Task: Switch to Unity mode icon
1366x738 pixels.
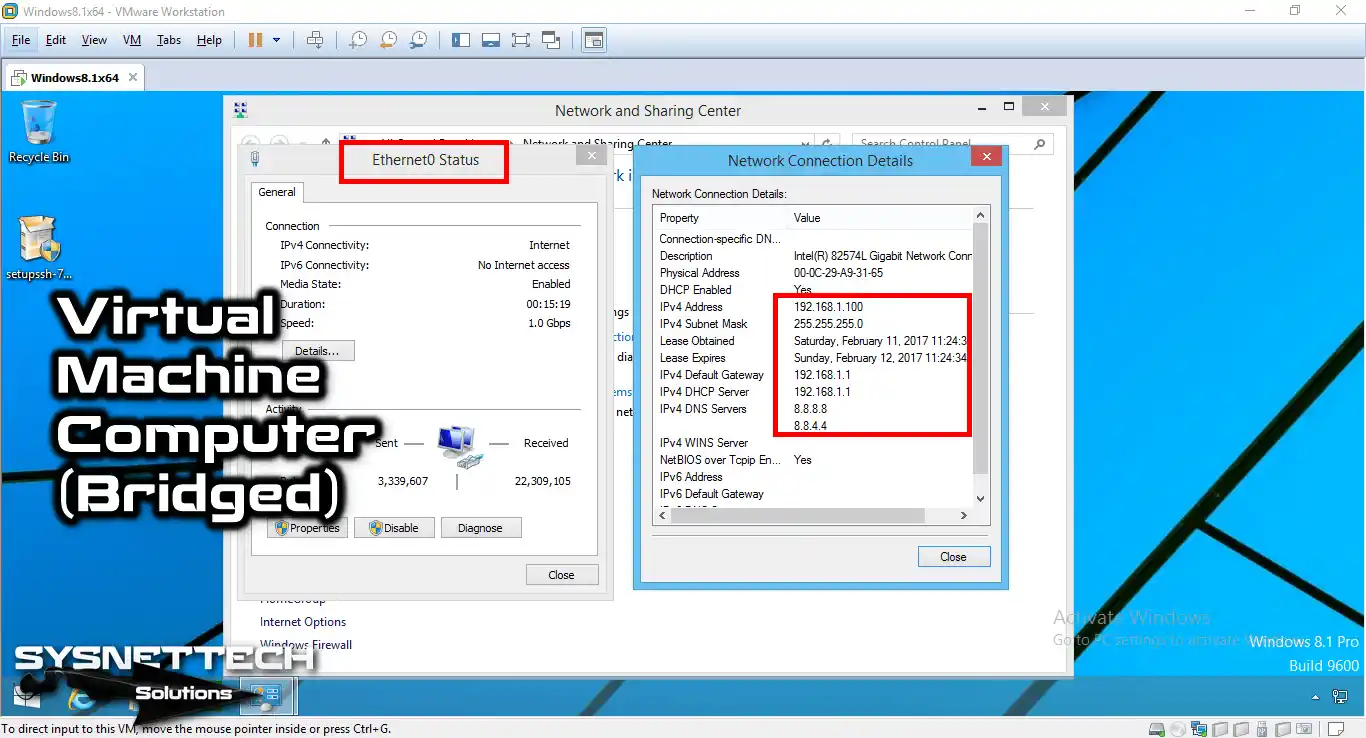Action: point(551,40)
